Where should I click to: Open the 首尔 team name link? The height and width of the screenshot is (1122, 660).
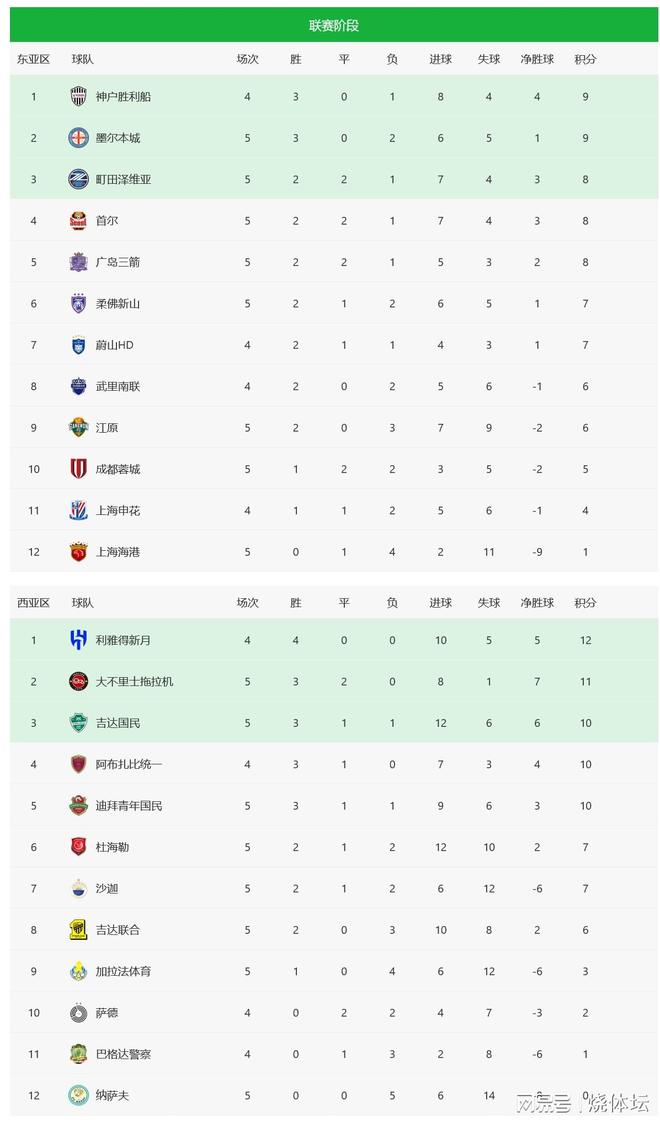coord(107,221)
